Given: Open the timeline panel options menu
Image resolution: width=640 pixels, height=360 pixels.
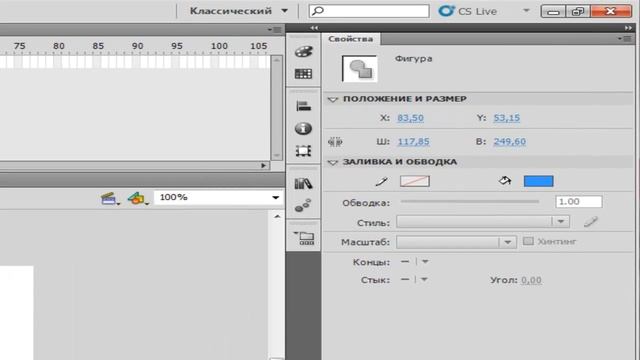Looking at the screenshot, I should pyautogui.click(x=275, y=29).
